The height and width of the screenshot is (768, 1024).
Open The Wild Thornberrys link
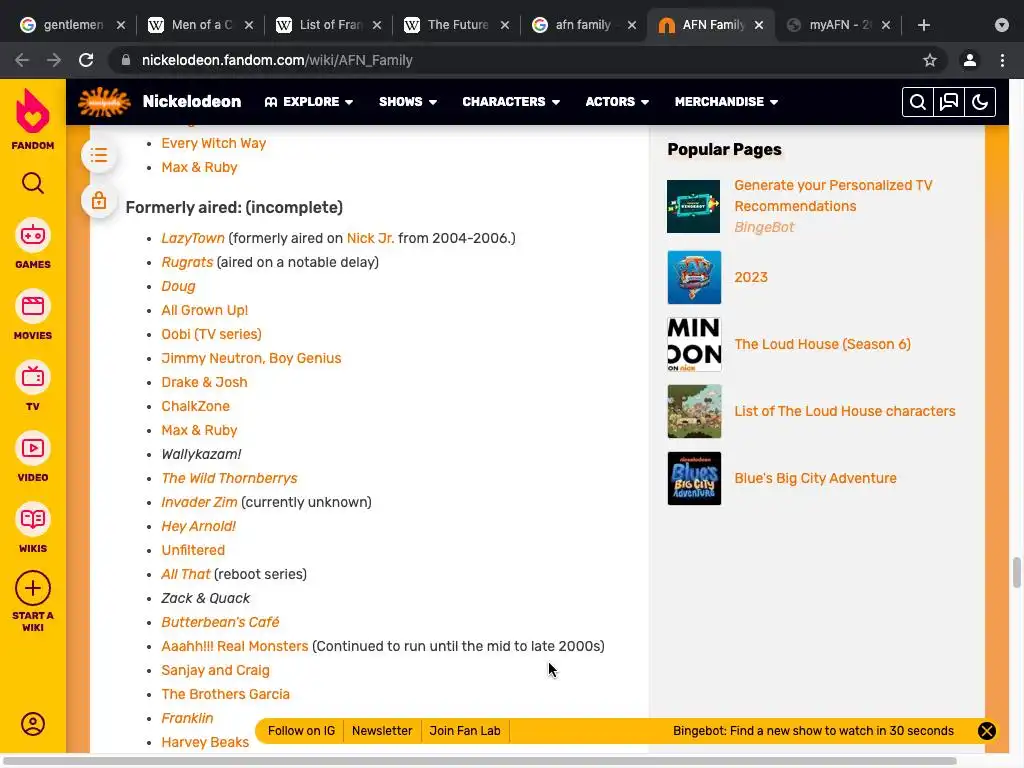tap(229, 479)
